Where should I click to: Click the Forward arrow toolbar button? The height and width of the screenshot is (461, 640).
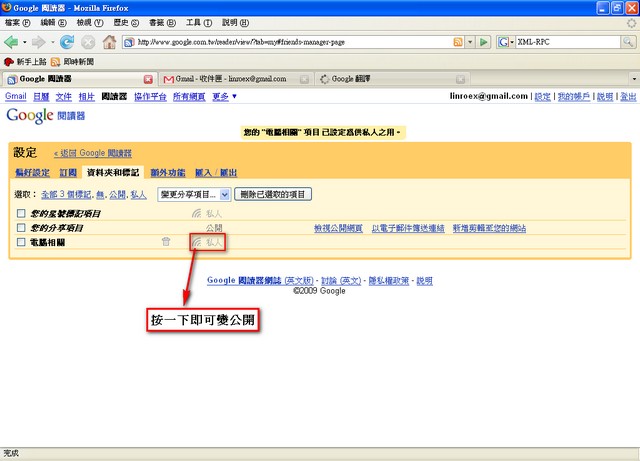[x=38, y=42]
